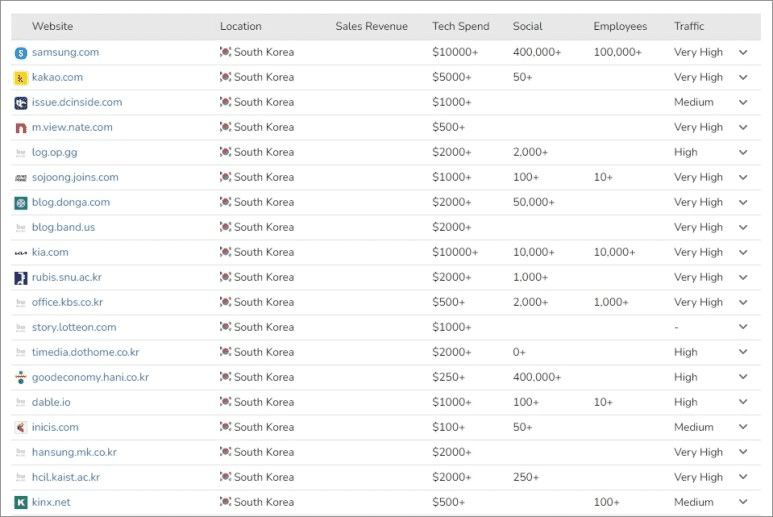Sort by the Website column header
The image size is (773, 517).
point(52,26)
